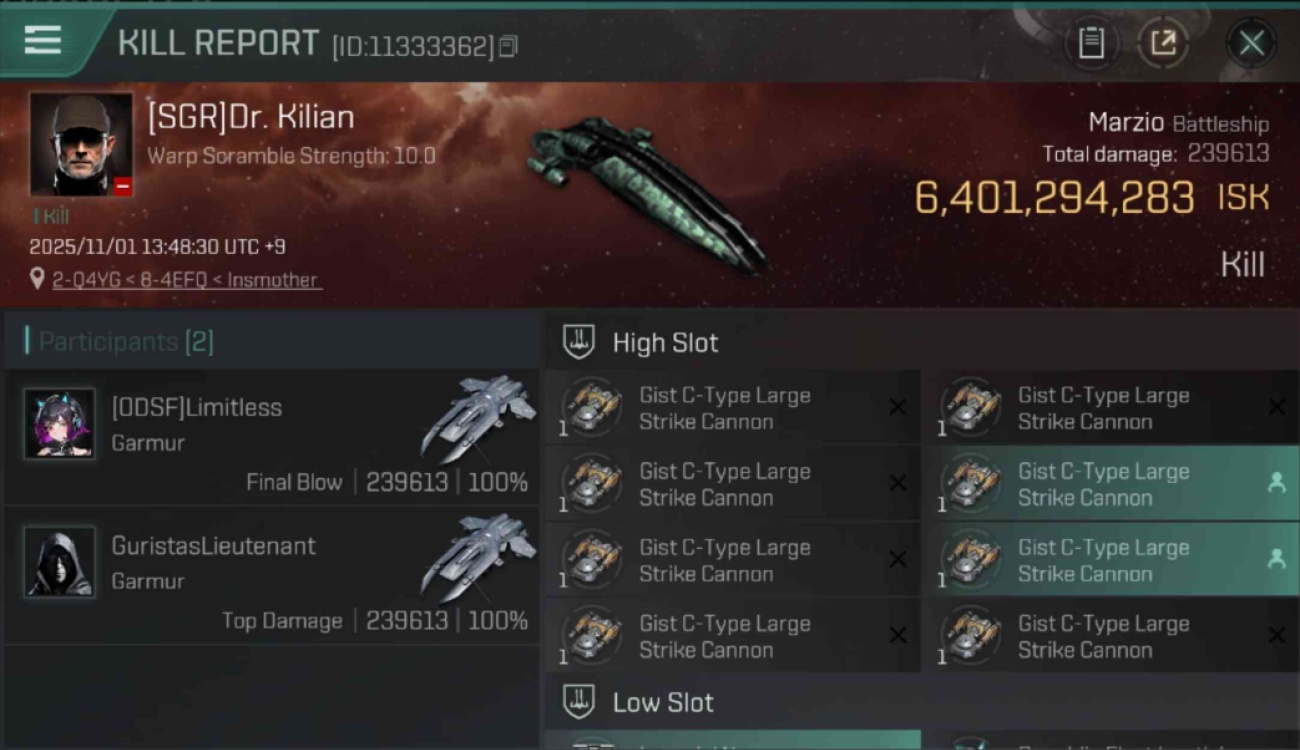Open the hamburger menu icon

pyautogui.click(x=43, y=41)
